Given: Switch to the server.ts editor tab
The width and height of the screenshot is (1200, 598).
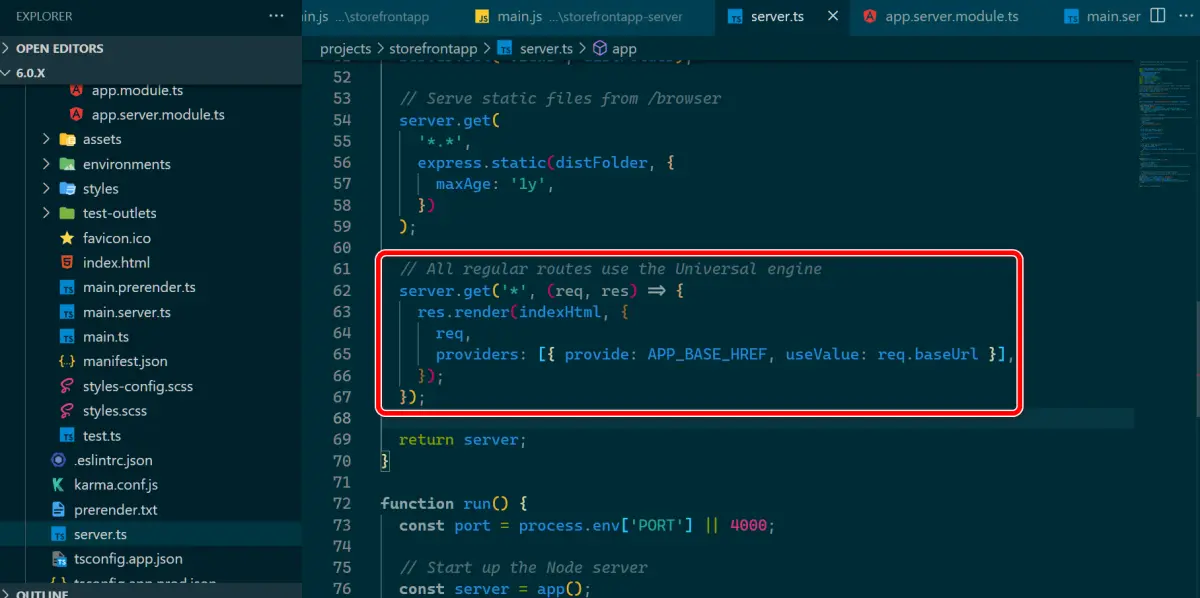Looking at the screenshot, I should (783, 16).
